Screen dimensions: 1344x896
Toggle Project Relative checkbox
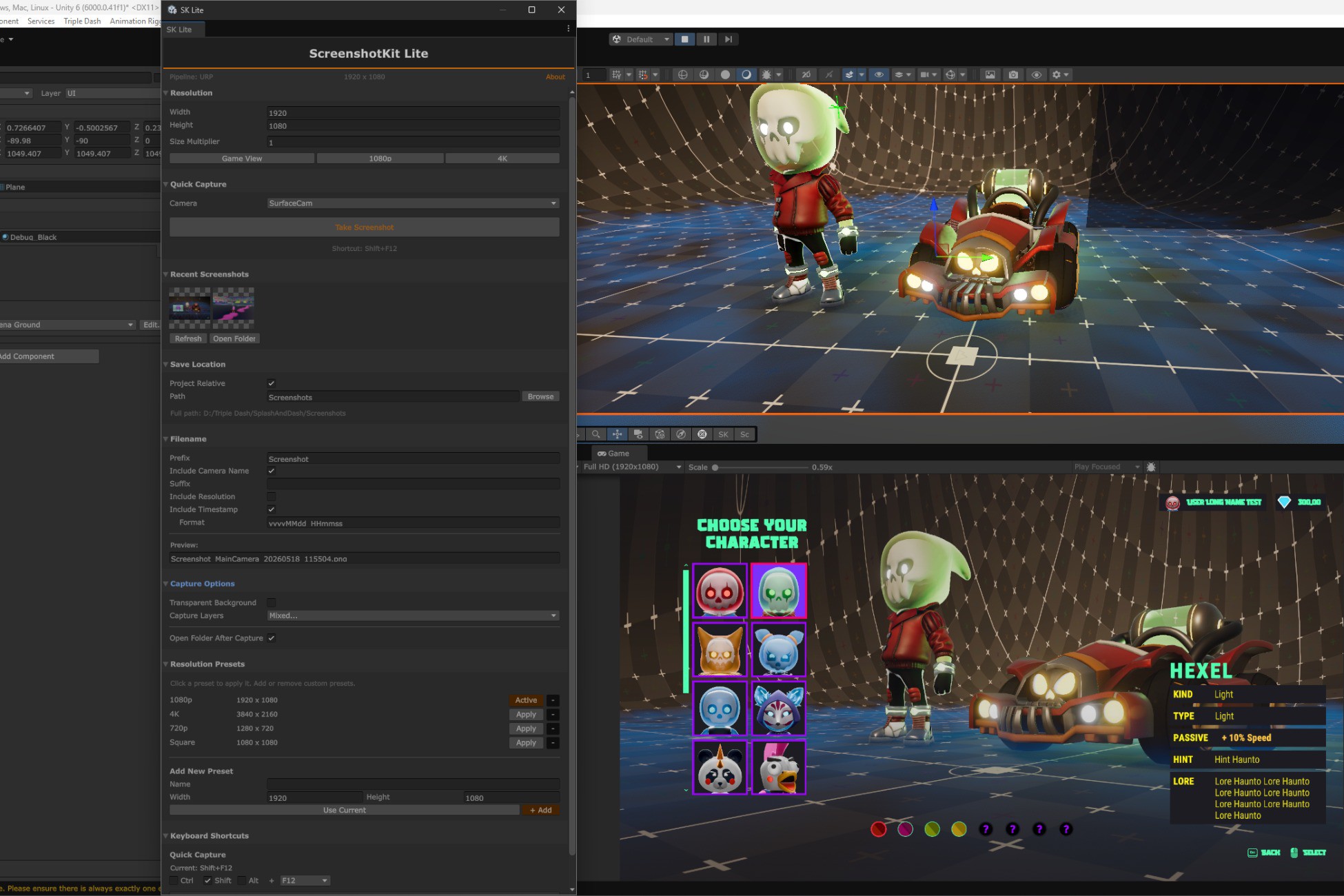pyautogui.click(x=272, y=383)
